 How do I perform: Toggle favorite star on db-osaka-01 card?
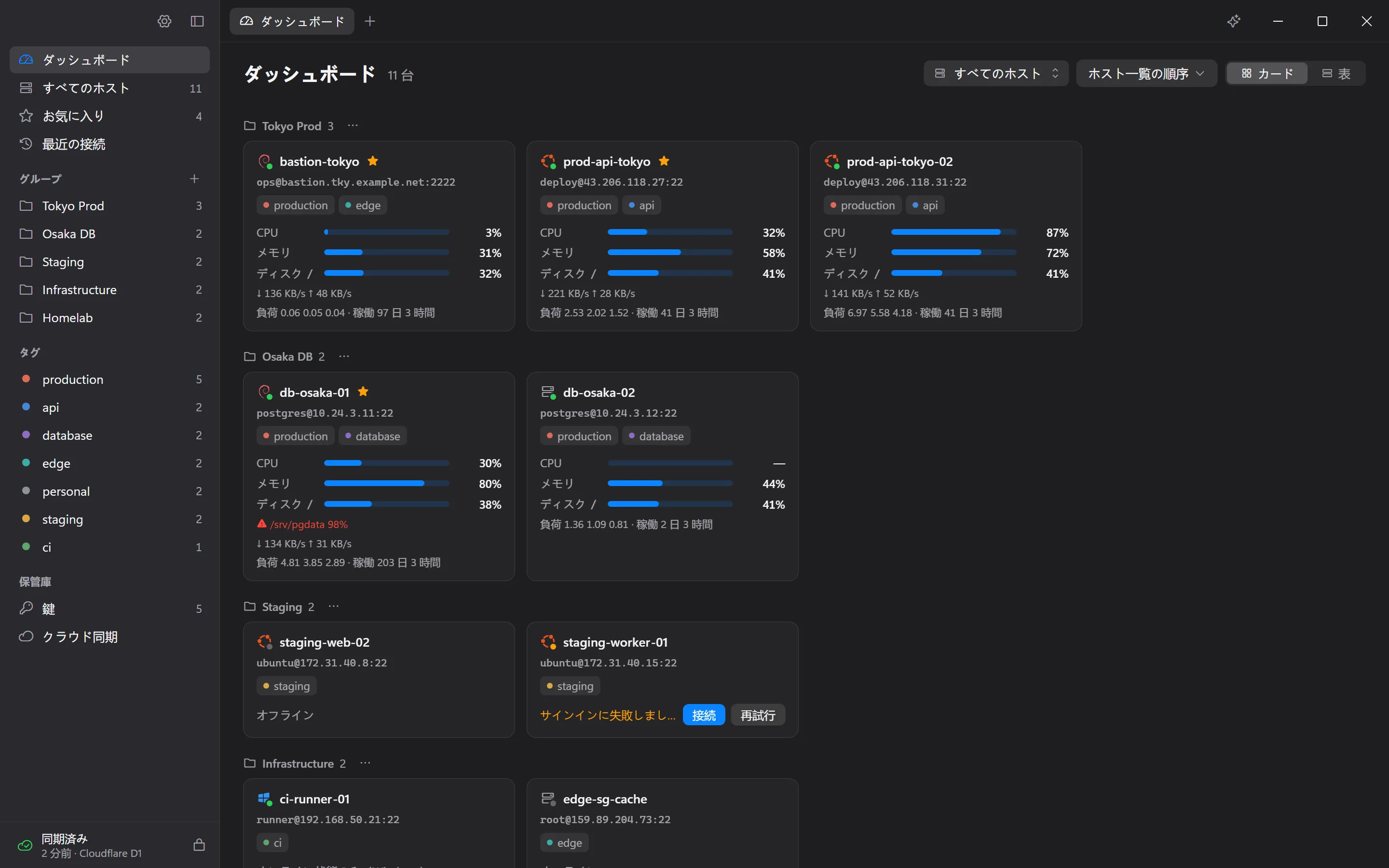[363, 392]
